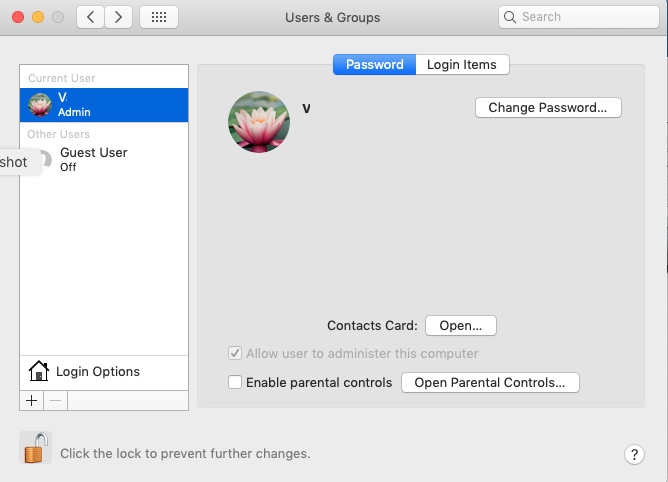Open Parental Controls button
The image size is (668, 482).
490,382
